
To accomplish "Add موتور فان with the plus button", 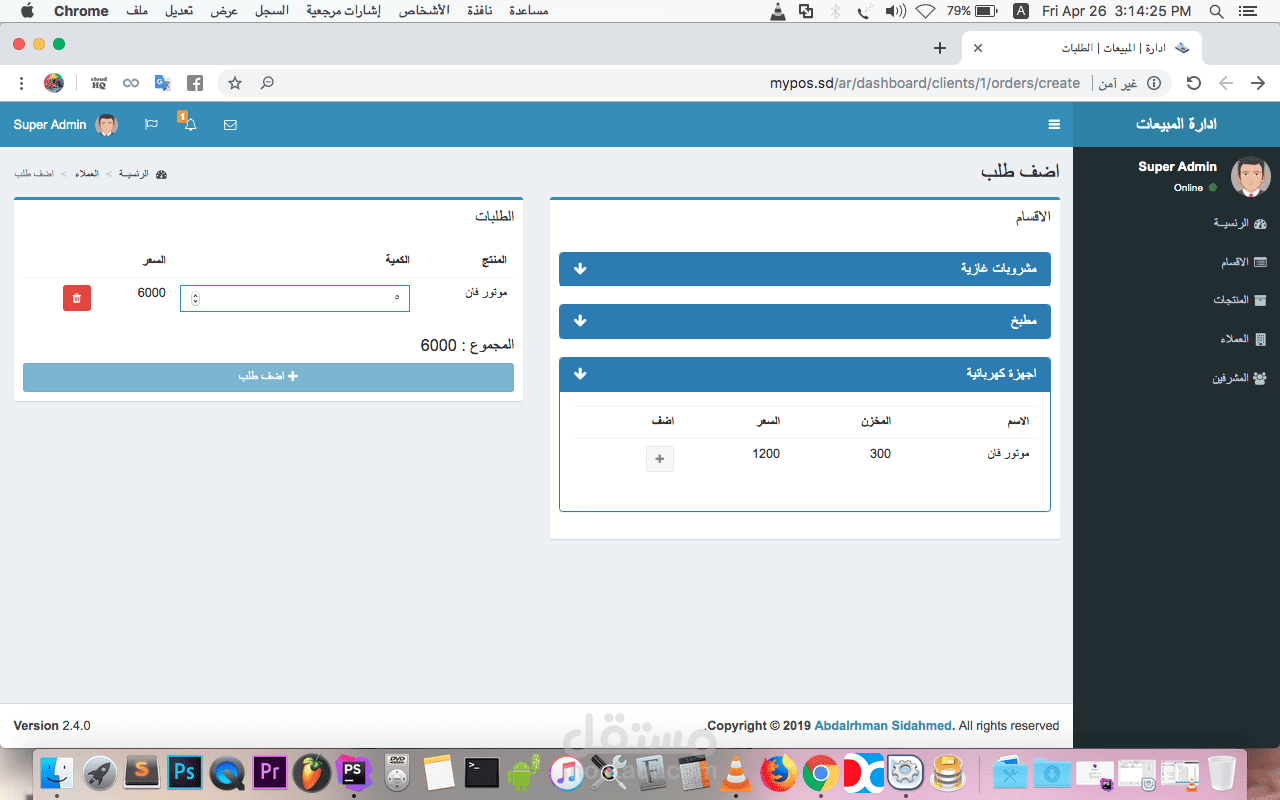I will [660, 459].
